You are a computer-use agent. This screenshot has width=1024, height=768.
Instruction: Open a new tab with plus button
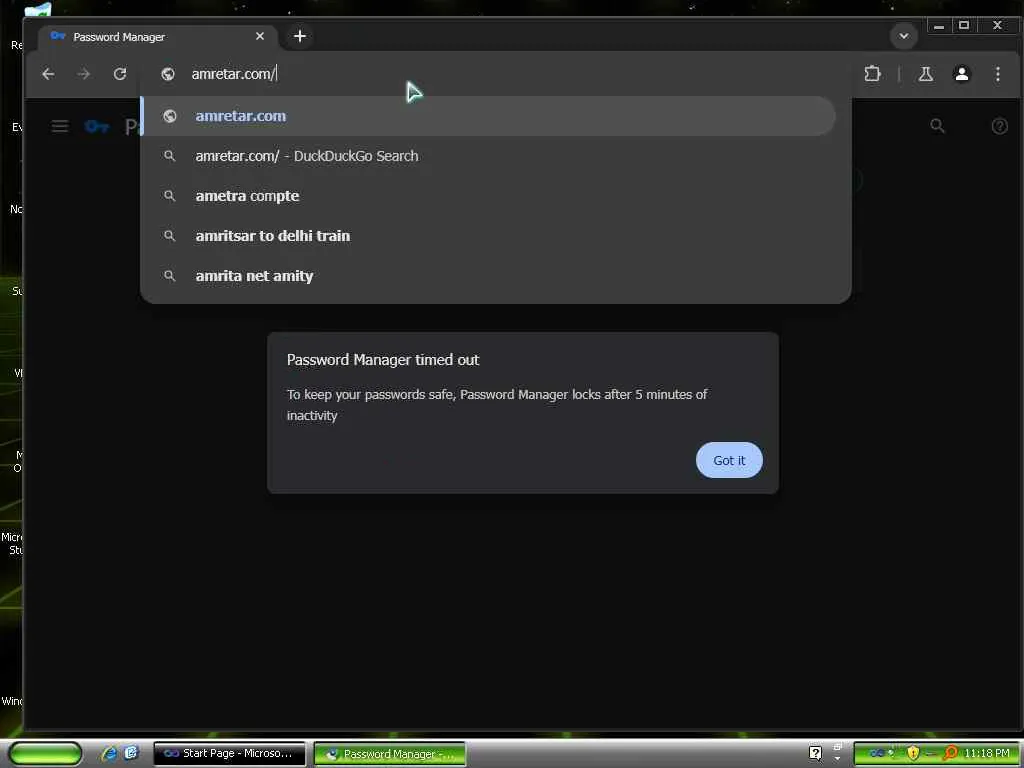pos(300,36)
